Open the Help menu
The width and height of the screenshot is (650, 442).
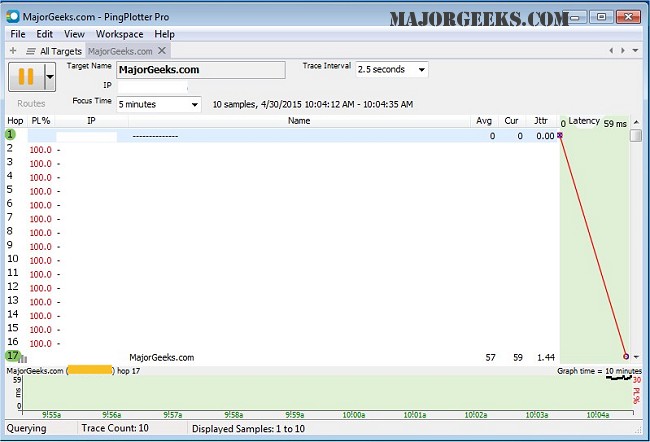click(x=164, y=34)
